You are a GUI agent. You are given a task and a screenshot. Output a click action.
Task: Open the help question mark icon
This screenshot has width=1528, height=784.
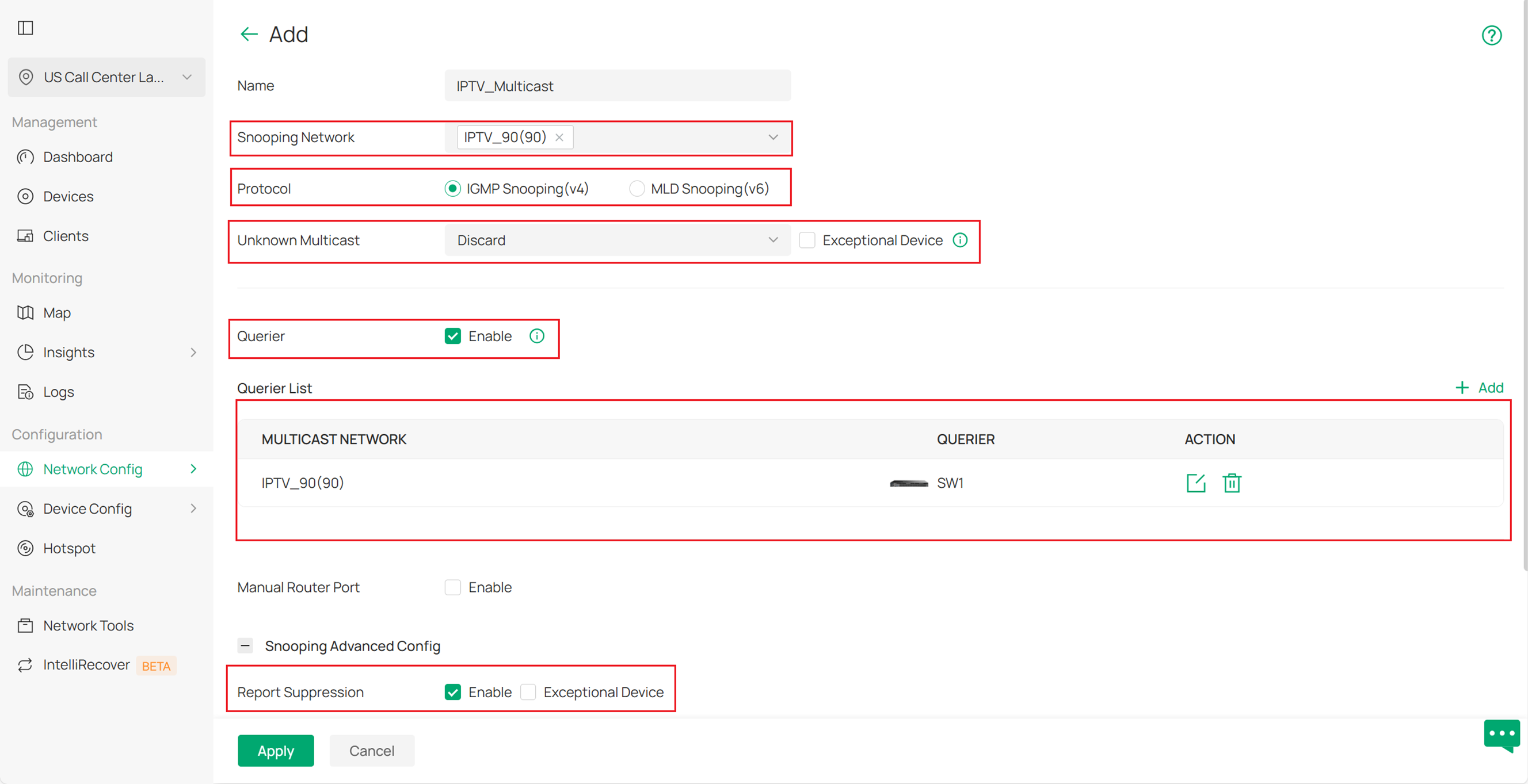1492,35
